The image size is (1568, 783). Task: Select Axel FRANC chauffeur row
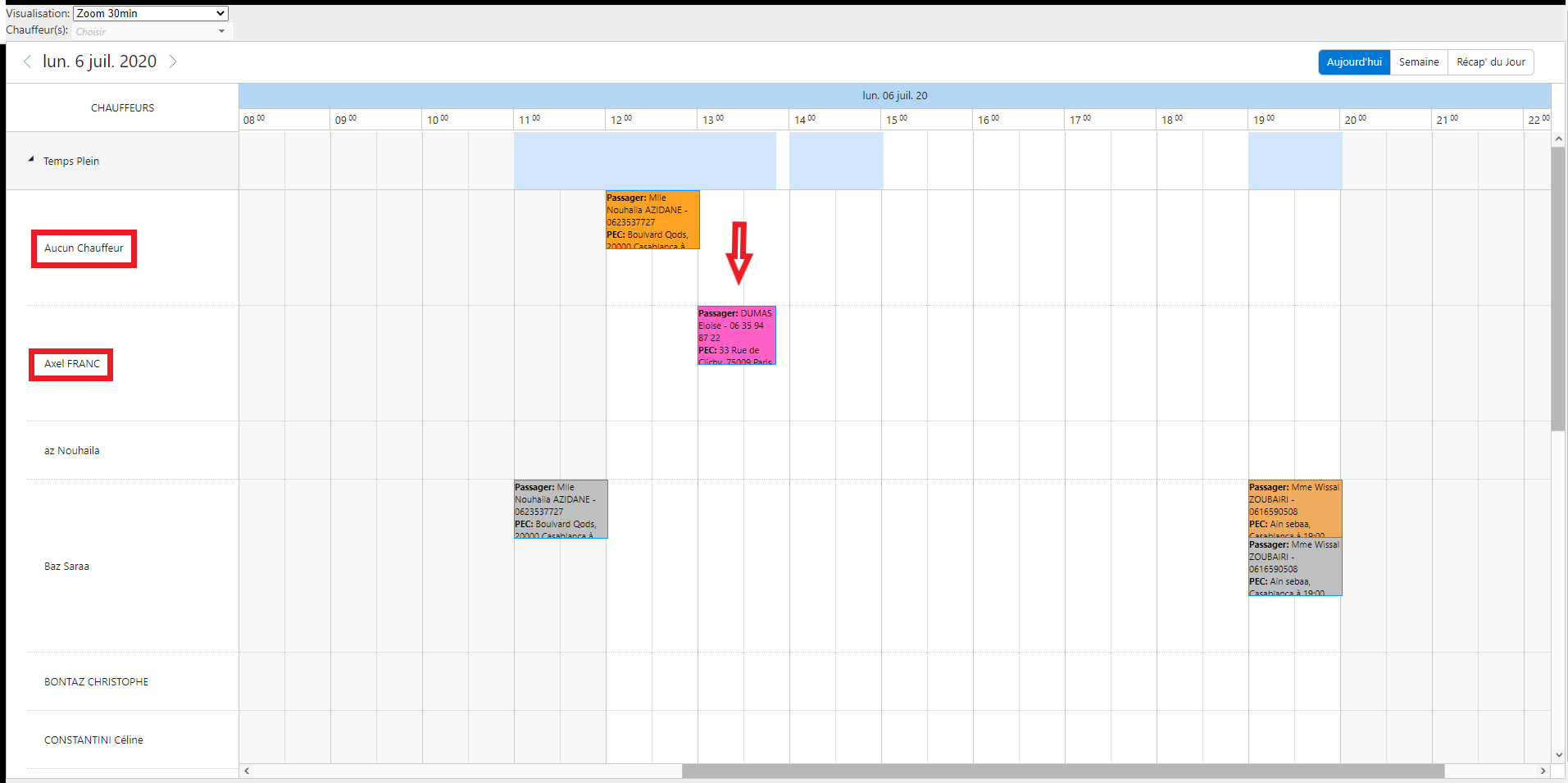pos(72,364)
